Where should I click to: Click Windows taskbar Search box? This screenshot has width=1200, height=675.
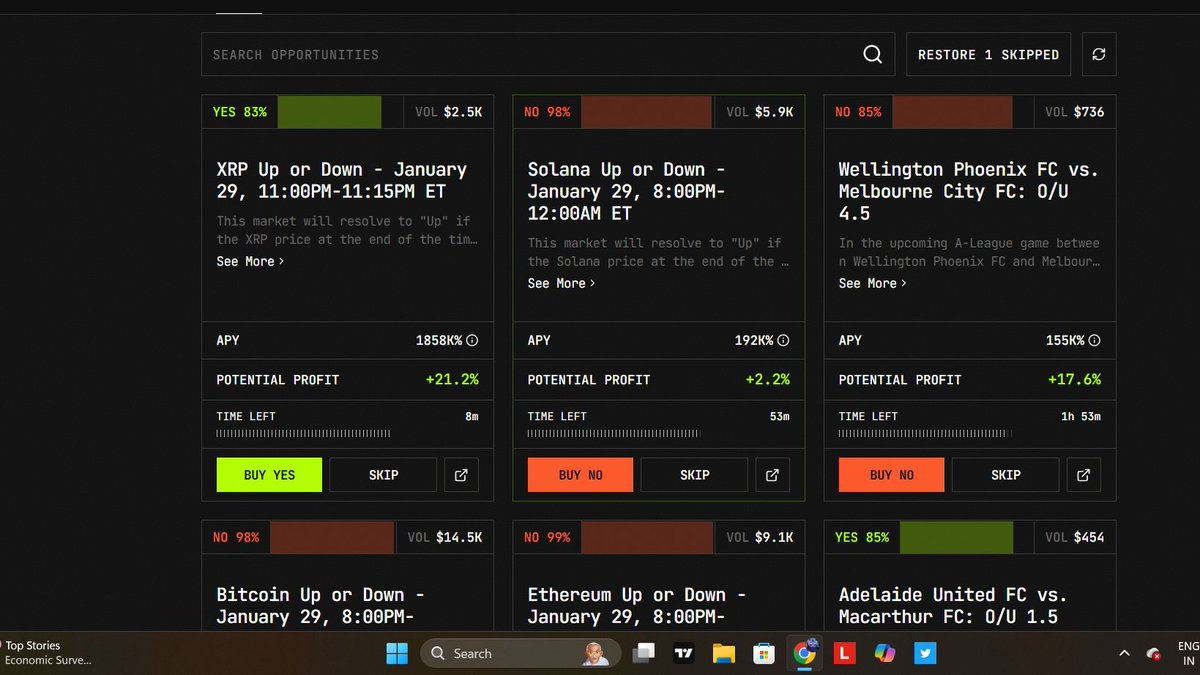click(x=520, y=653)
